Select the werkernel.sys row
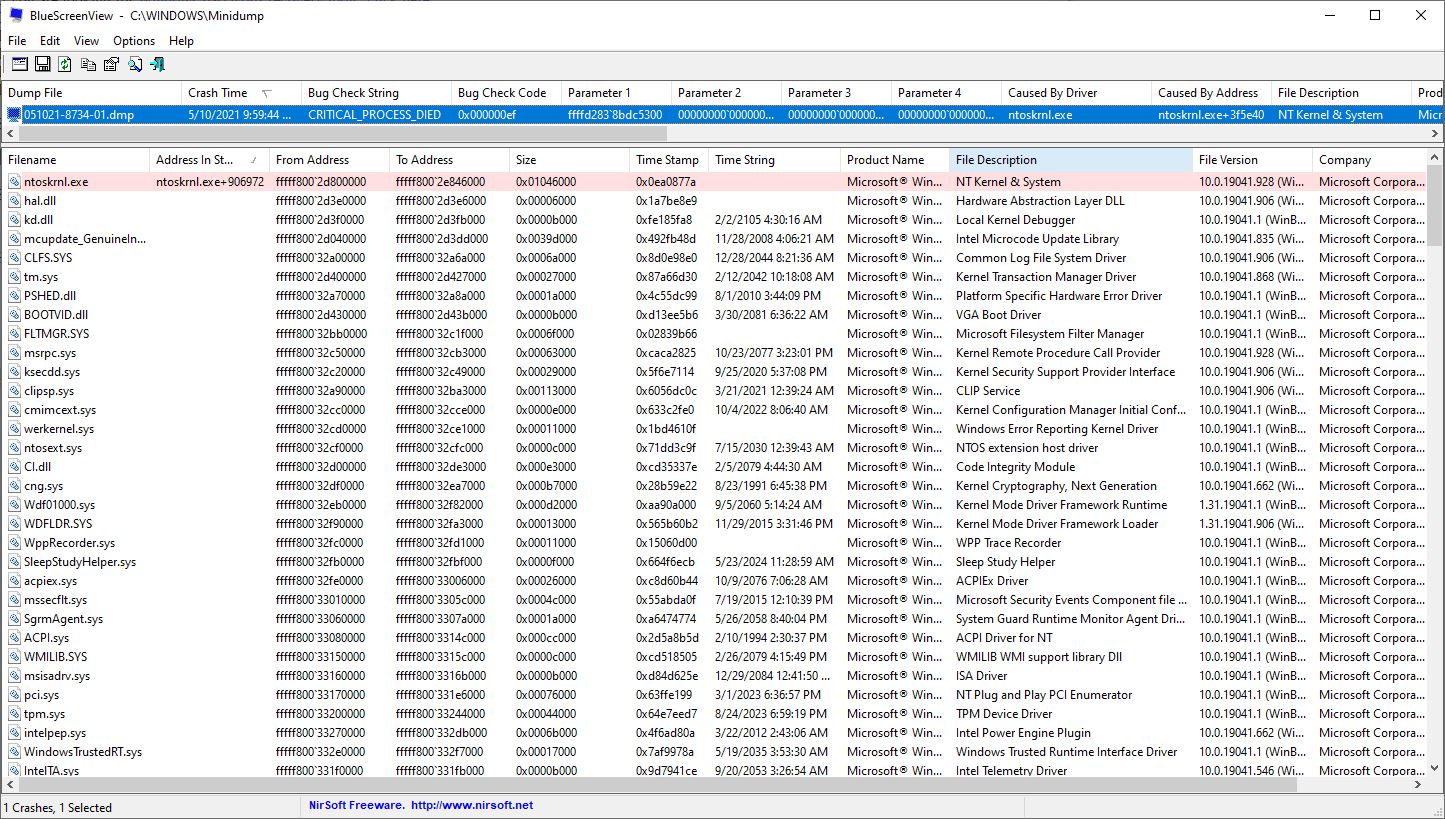This screenshot has width=1445, height=819. 714,429
